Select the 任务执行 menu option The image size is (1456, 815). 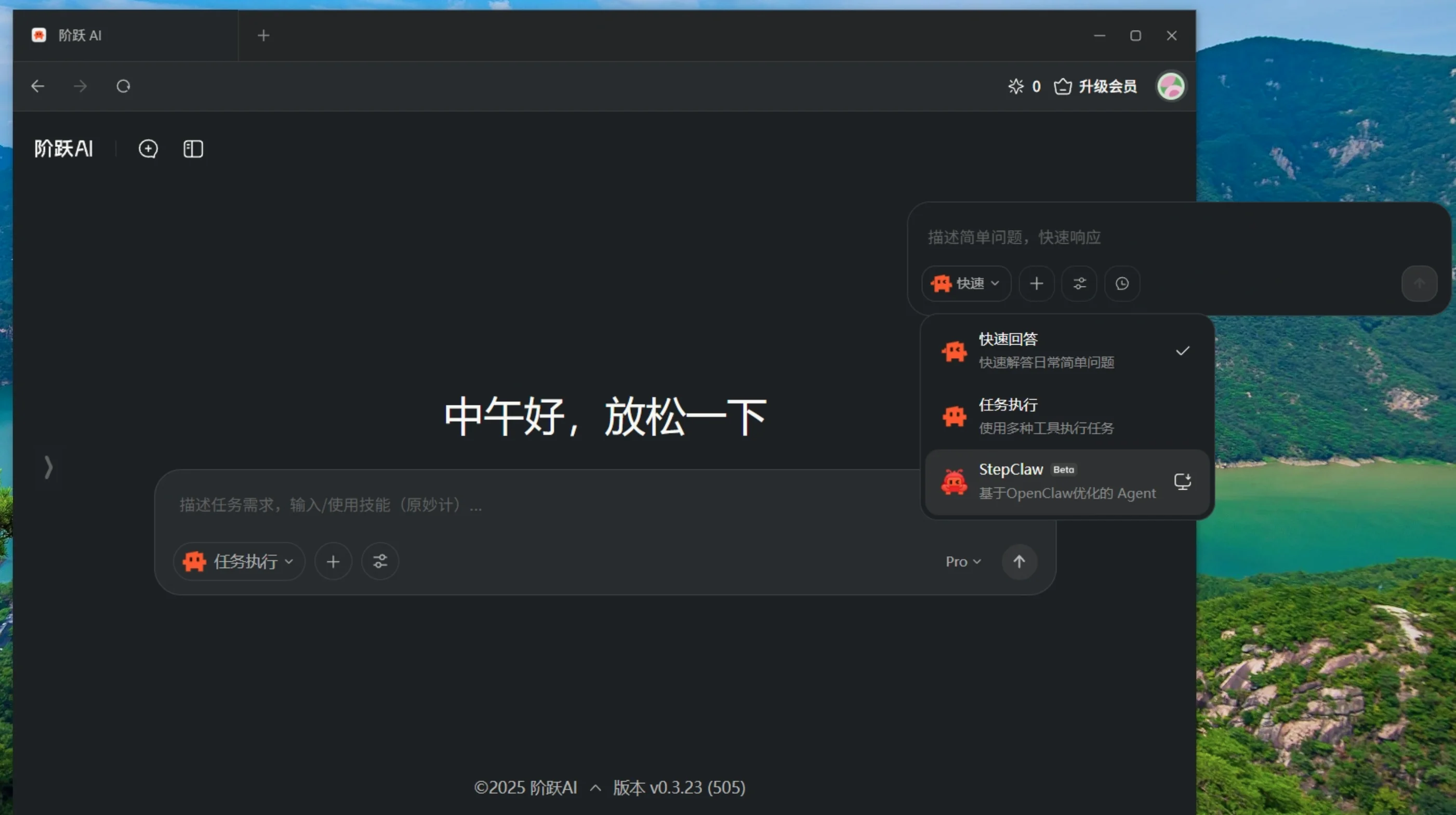click(1067, 416)
